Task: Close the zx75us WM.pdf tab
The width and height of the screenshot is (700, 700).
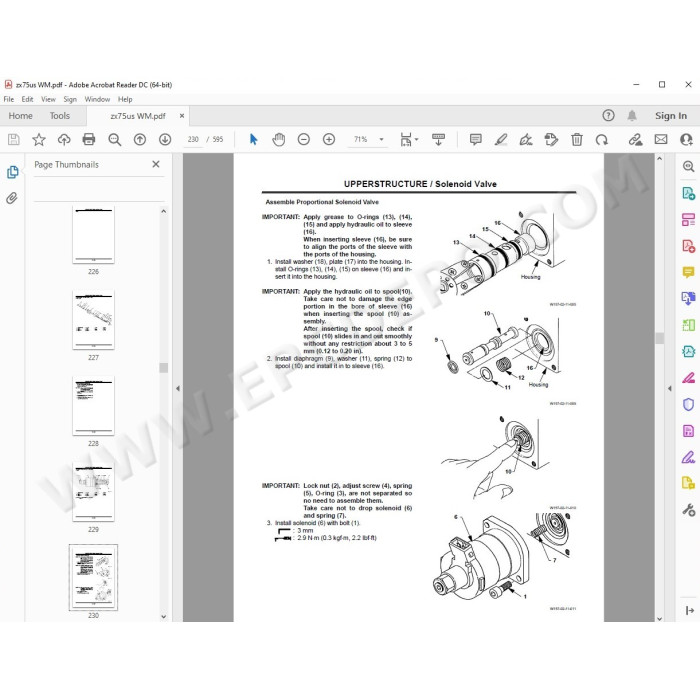Action: pos(182,116)
